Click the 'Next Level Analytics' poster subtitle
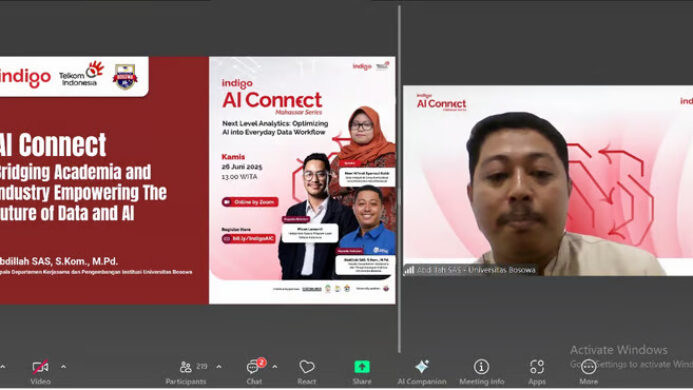Screen dimensions: 693x390 coord(275,128)
